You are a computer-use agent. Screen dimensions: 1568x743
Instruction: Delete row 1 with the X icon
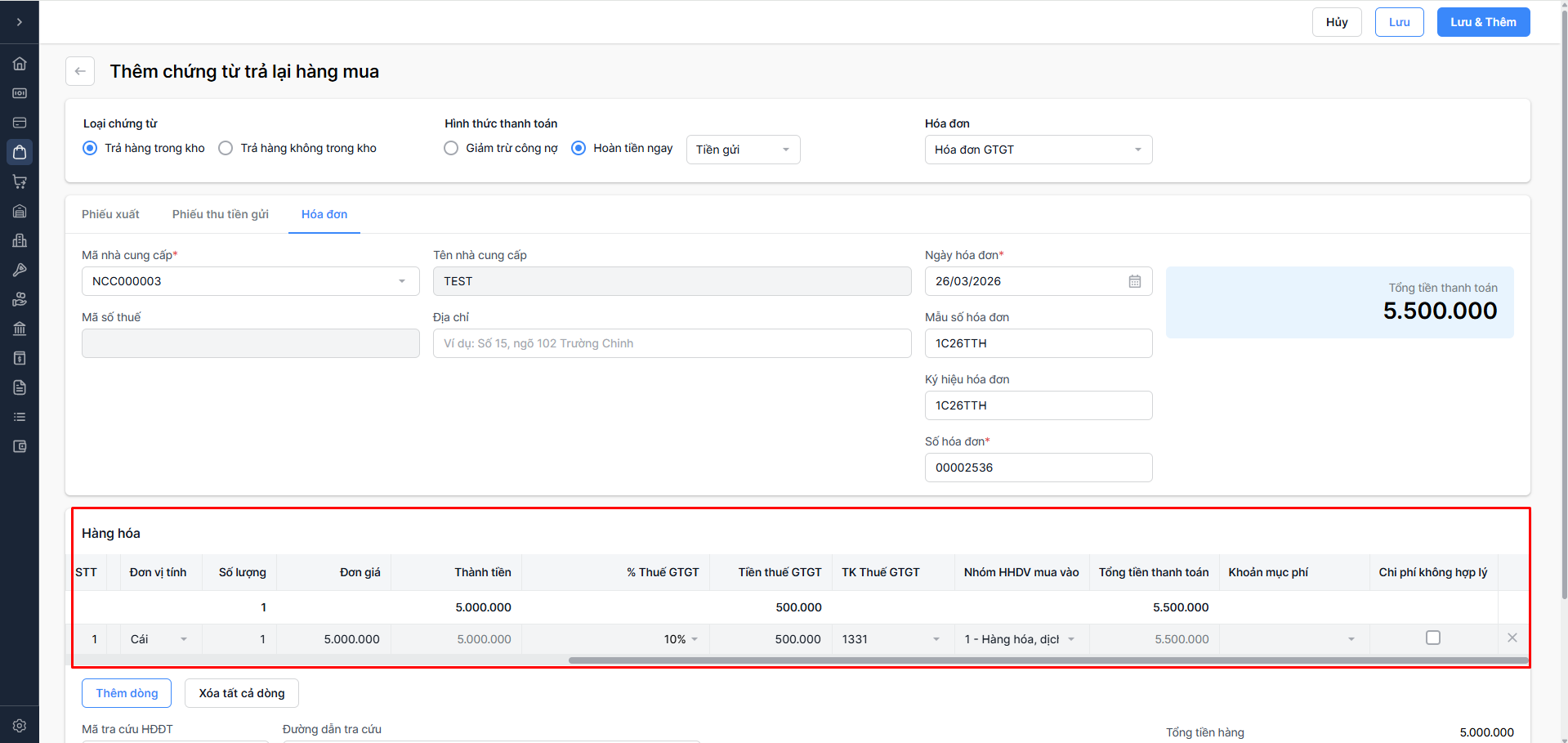1512,638
